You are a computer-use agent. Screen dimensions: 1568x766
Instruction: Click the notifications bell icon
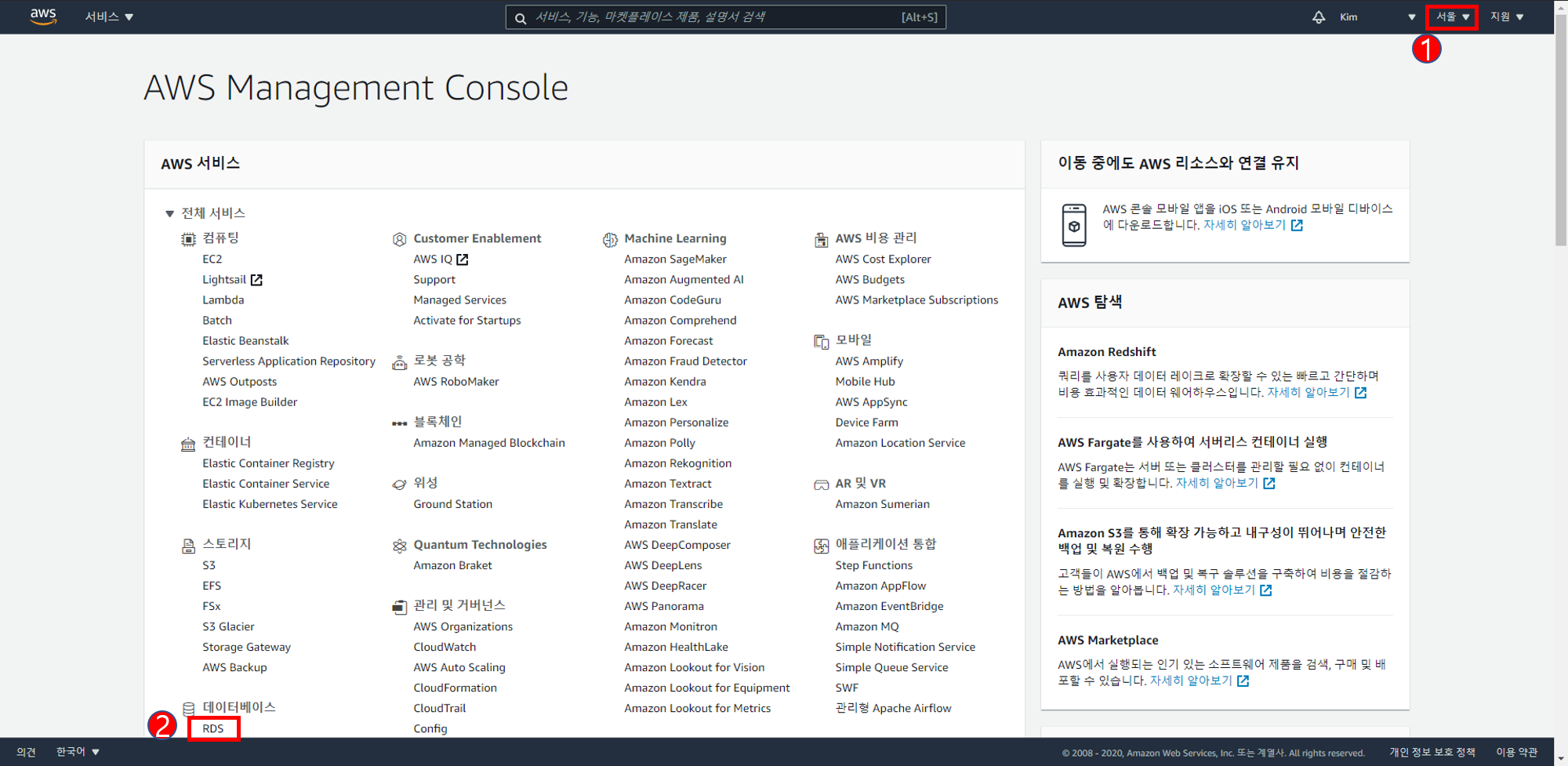(x=1319, y=17)
